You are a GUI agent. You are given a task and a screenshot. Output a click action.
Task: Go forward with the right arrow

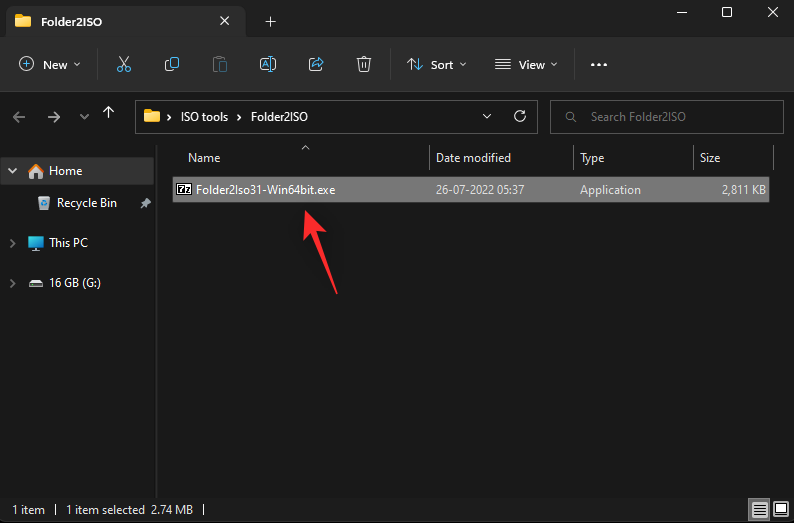click(x=54, y=117)
